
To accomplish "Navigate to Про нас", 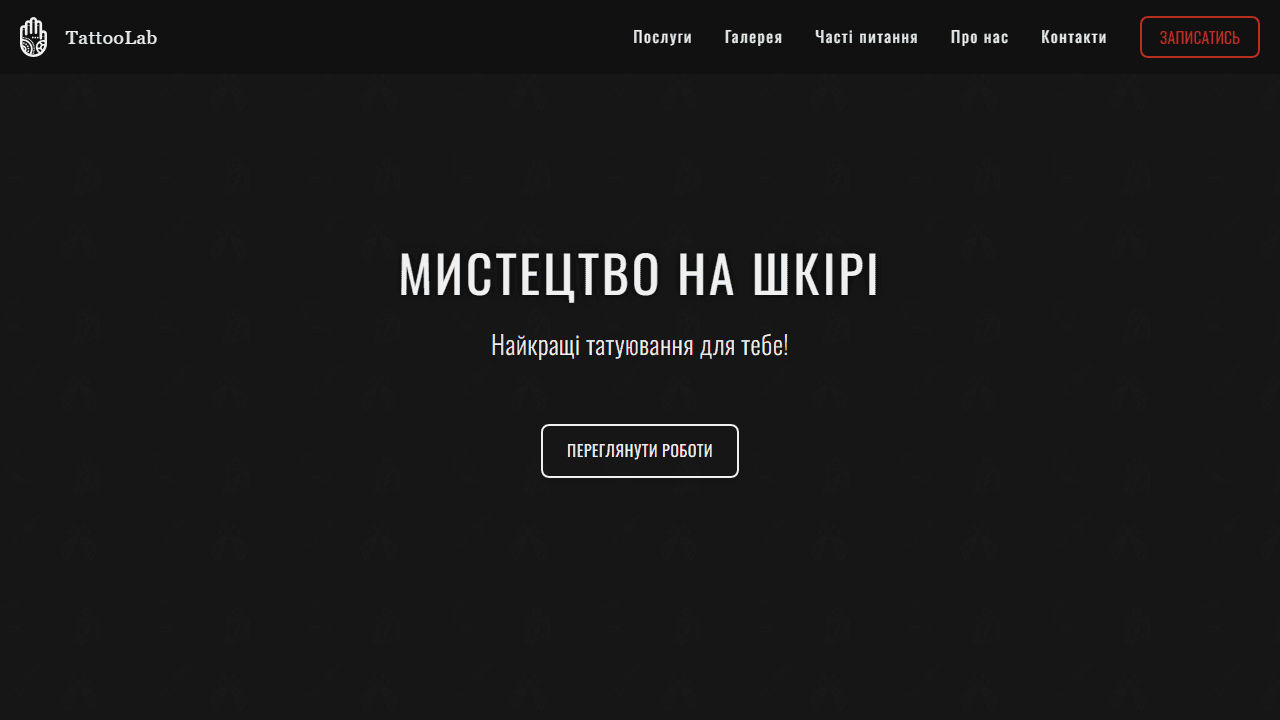I will coord(979,37).
